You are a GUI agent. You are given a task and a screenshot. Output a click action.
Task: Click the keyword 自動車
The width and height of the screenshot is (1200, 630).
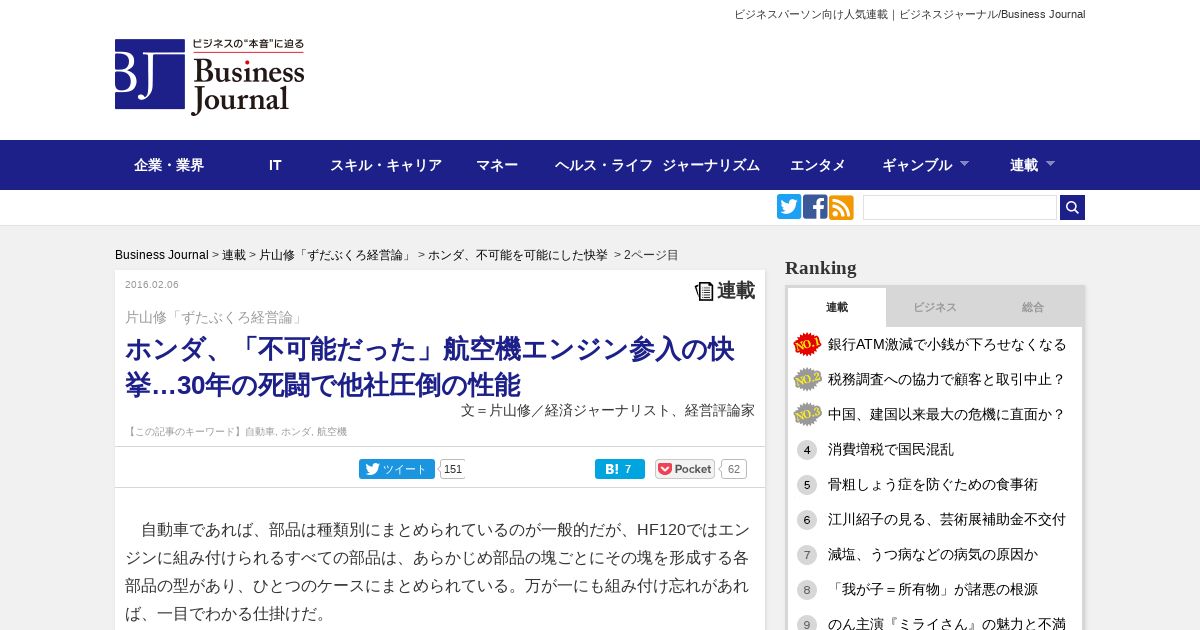tap(260, 432)
